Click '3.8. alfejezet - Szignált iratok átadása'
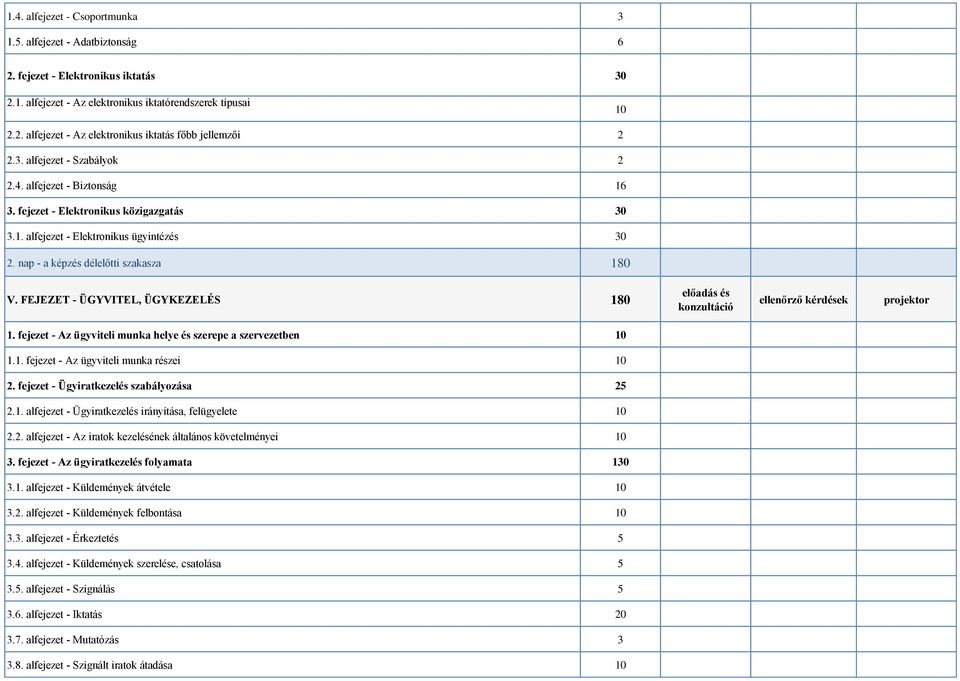 (89, 665)
